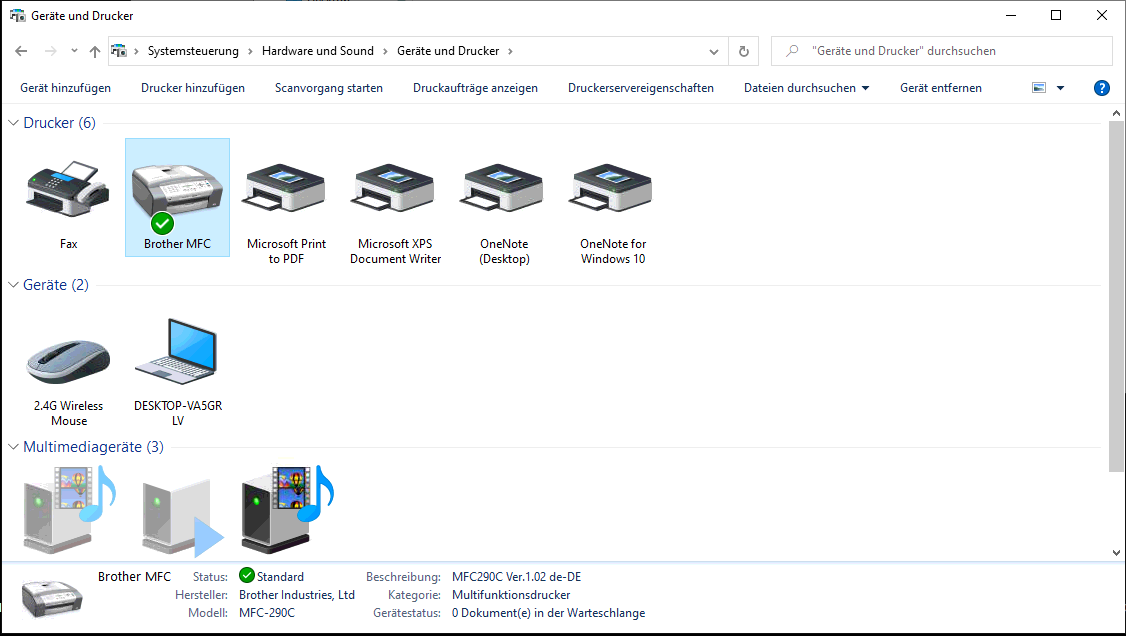Click the Brother MFC name in details pane

pyautogui.click(x=134, y=576)
